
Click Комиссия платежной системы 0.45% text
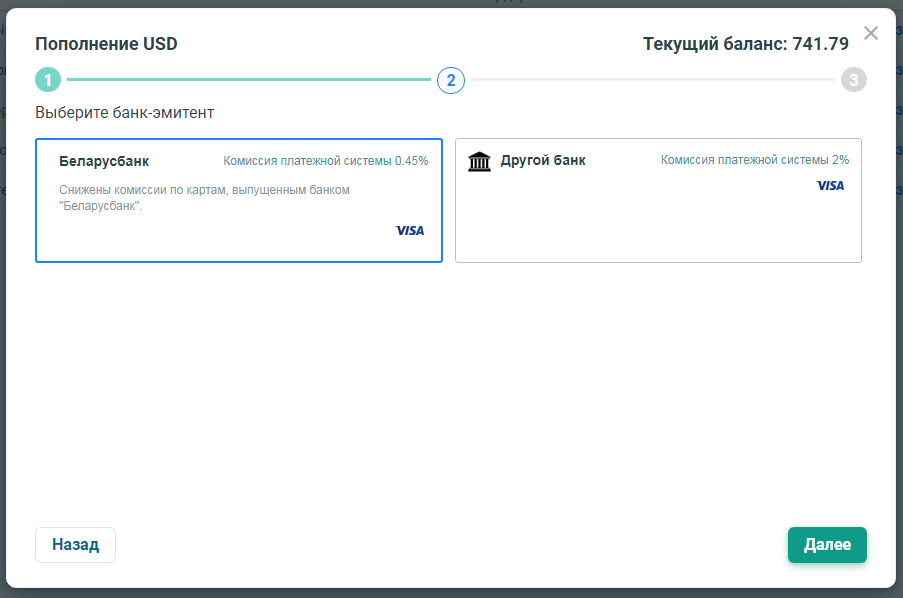[x=326, y=161]
